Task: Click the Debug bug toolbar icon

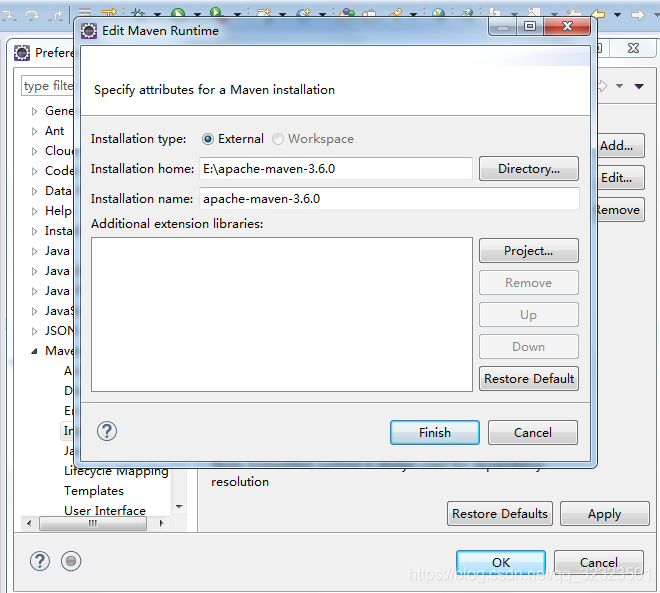Action: pos(138,13)
